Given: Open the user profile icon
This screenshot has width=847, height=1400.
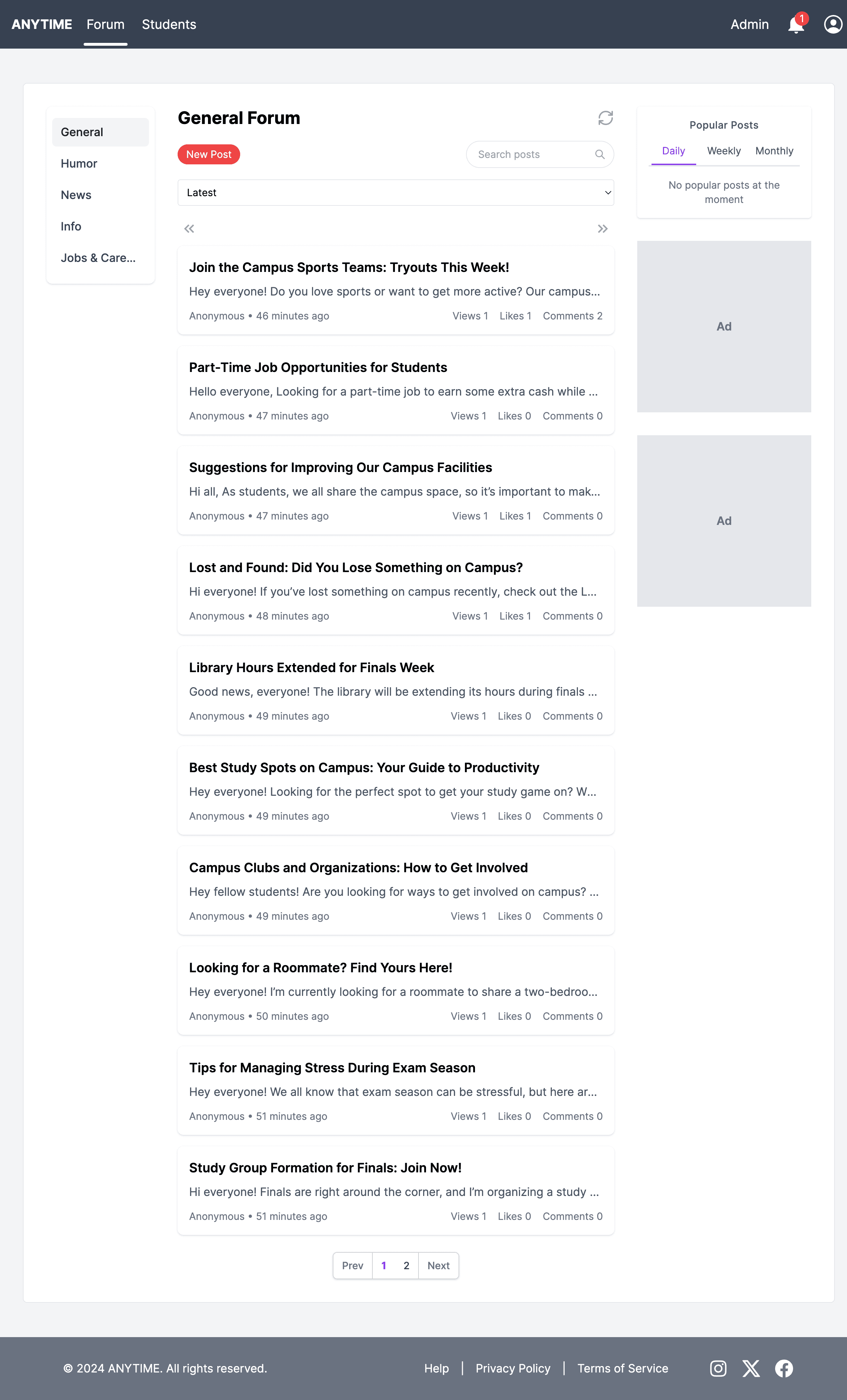Looking at the screenshot, I should pos(832,24).
